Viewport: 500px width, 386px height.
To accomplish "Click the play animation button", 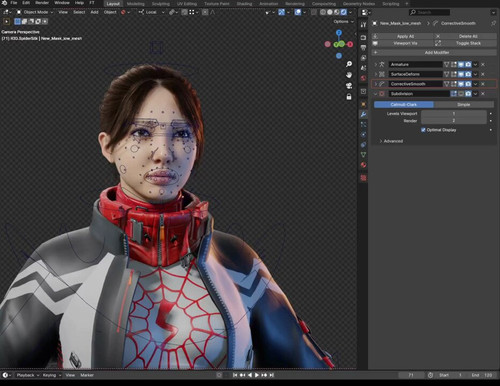I will (x=257, y=375).
